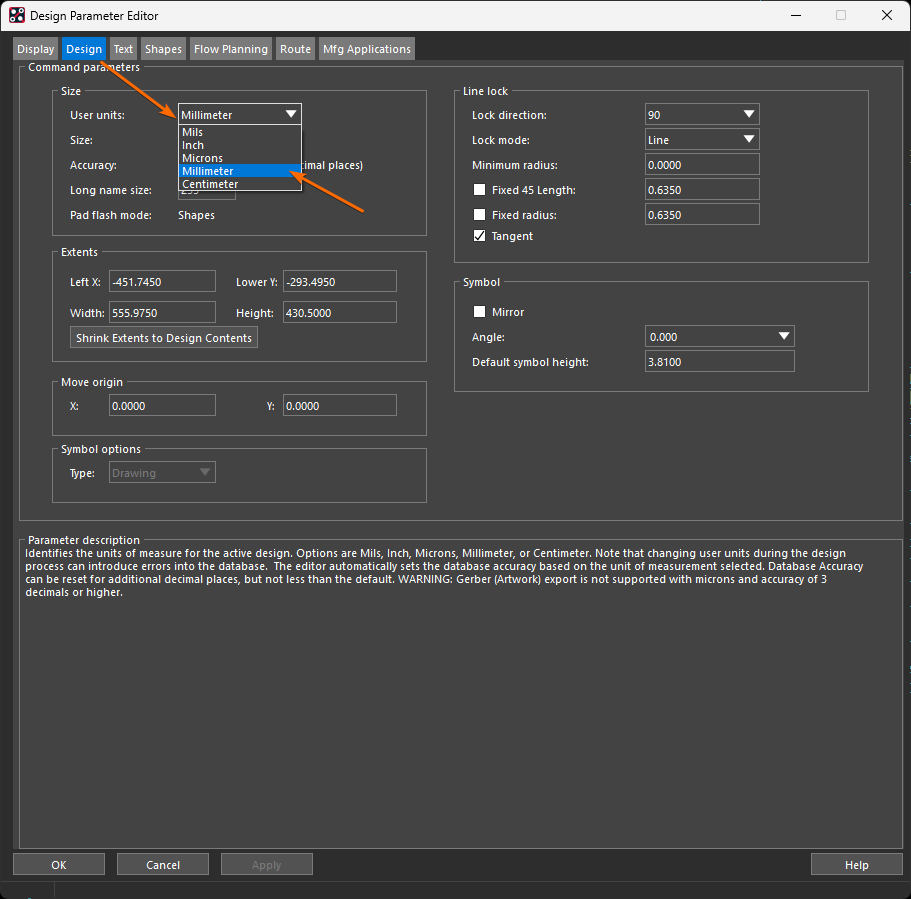The height and width of the screenshot is (899, 911).
Task: Select Mils from the units list
Action: click(192, 132)
